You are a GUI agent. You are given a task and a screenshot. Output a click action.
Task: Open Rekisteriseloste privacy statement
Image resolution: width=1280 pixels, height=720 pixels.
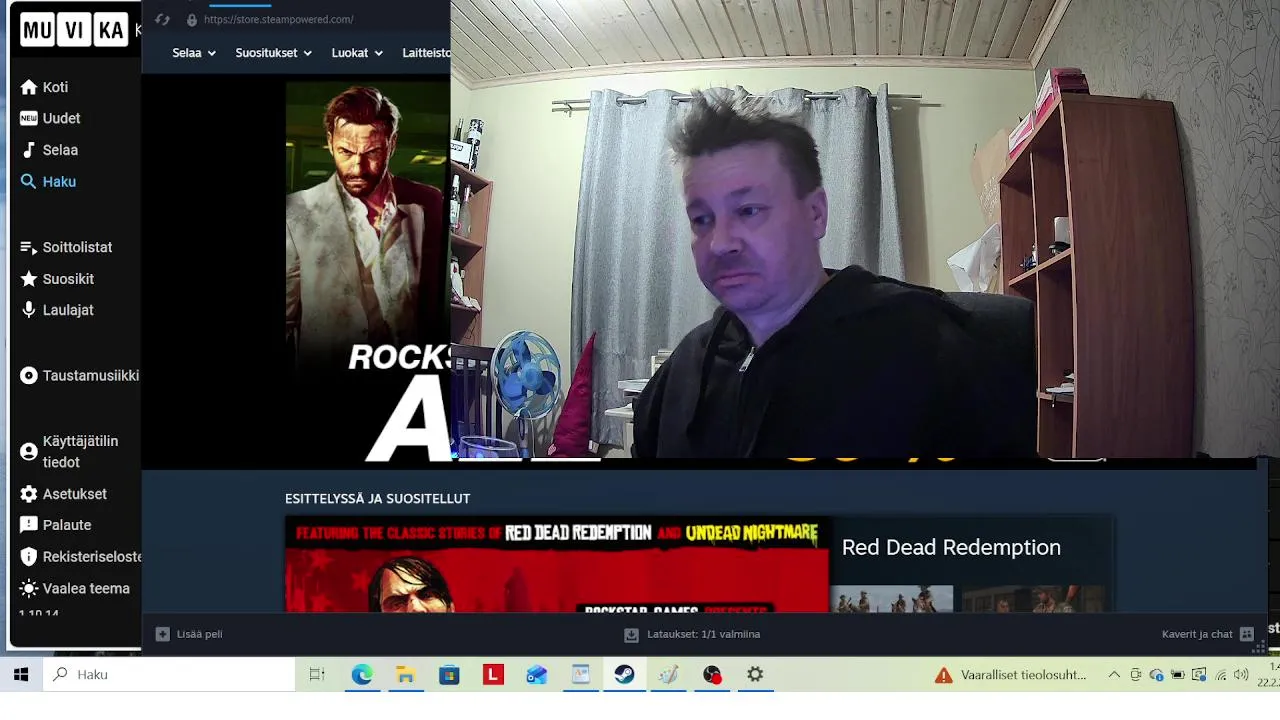pyautogui.click(x=80, y=557)
